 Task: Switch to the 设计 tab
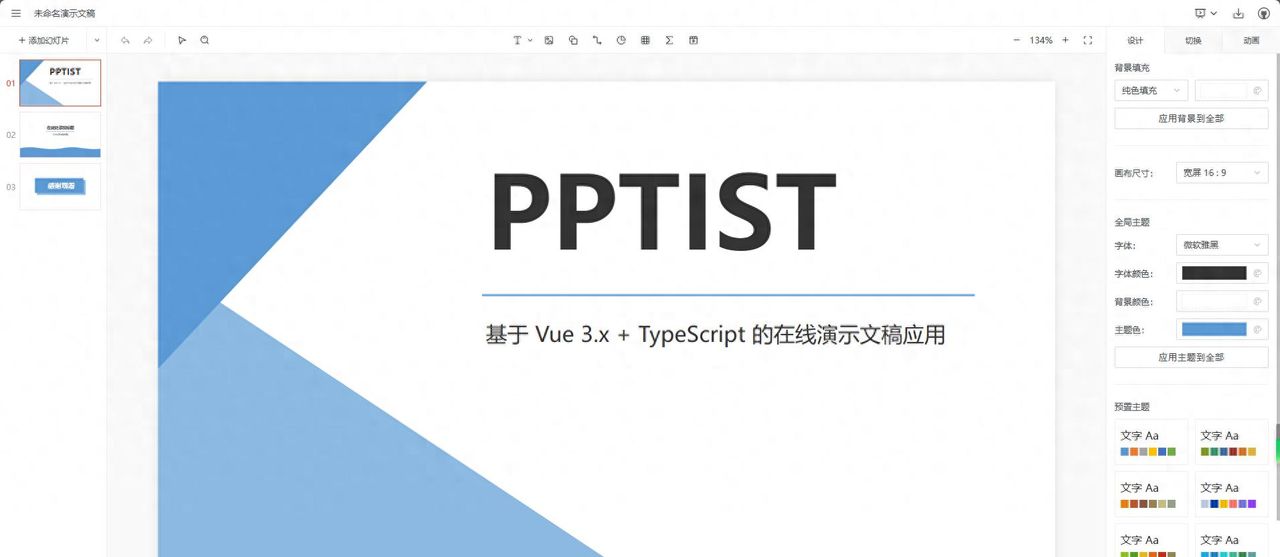1135,41
